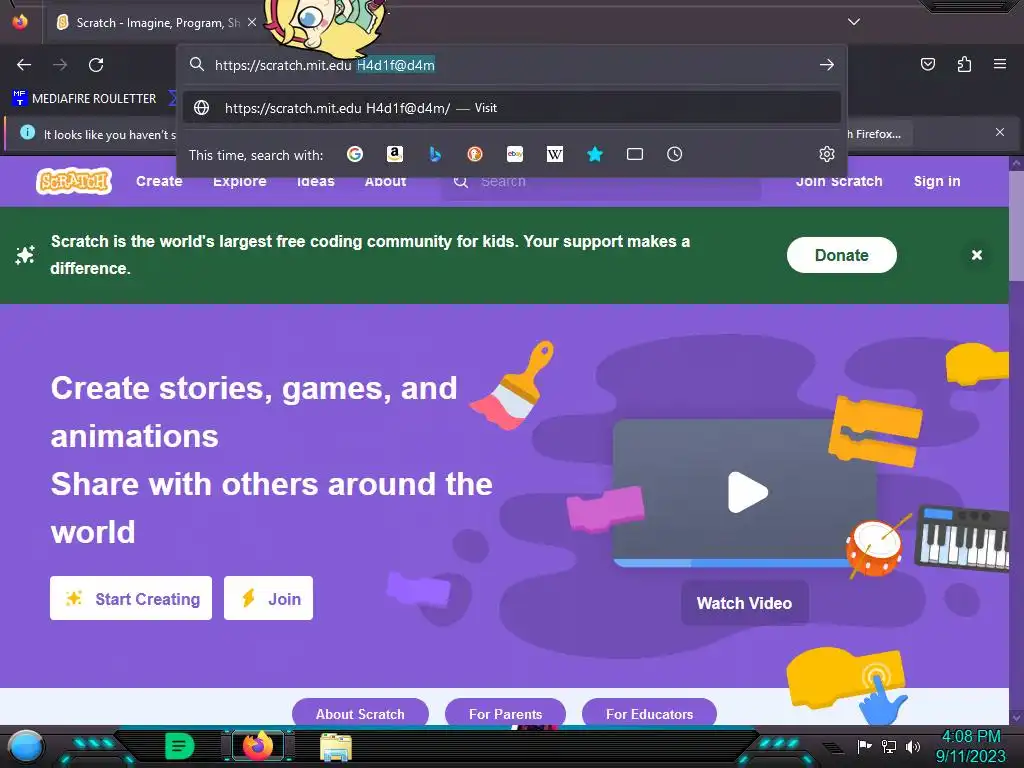
Task: Open MEDIAFIRE ROULETTER bookmark
Action: [x=84, y=99]
